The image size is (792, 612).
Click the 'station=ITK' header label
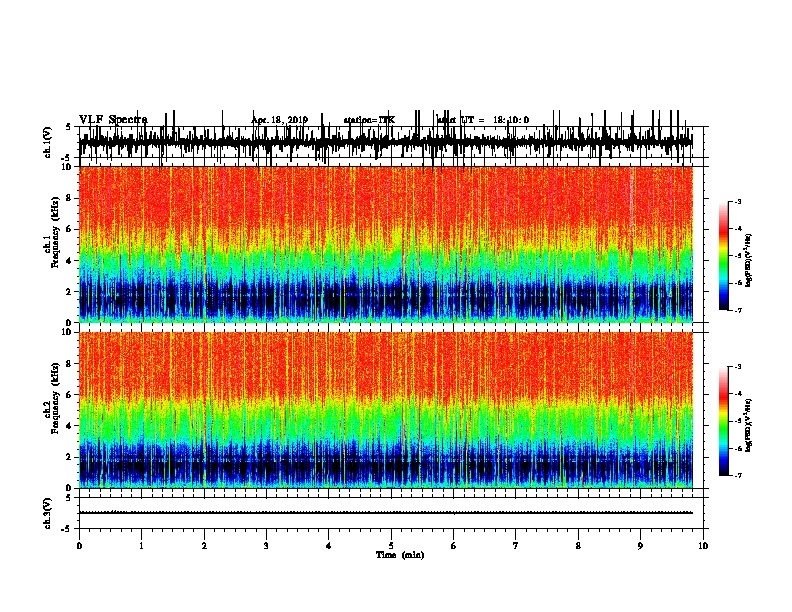click(x=369, y=120)
